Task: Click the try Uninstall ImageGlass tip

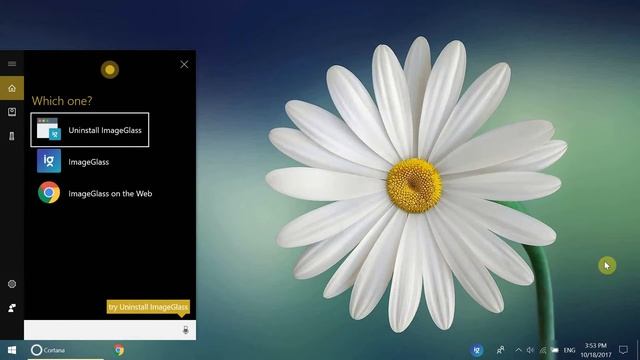Action: 148,307
